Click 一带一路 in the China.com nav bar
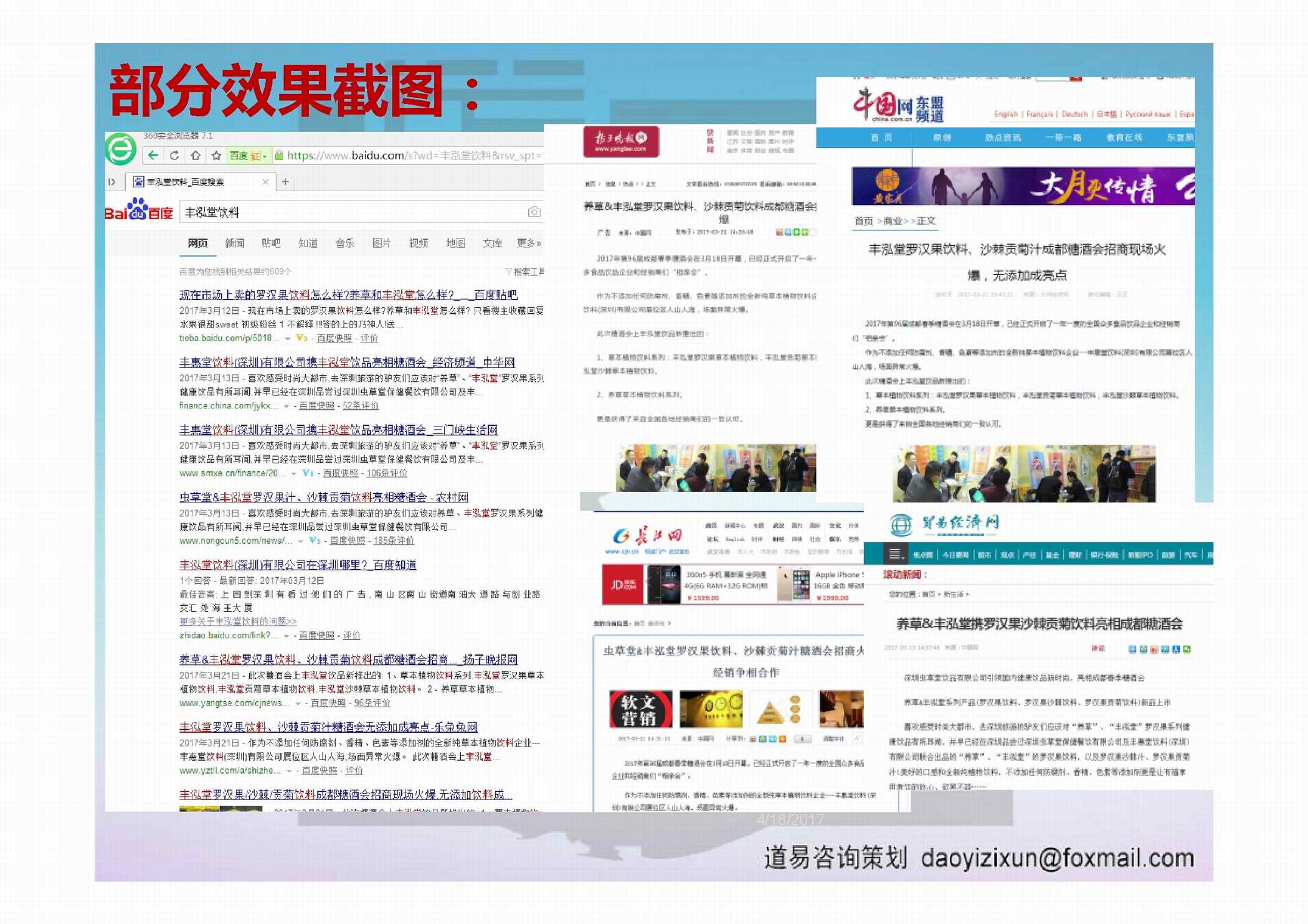Image resolution: width=1308 pixels, height=924 pixels. (x=1063, y=138)
